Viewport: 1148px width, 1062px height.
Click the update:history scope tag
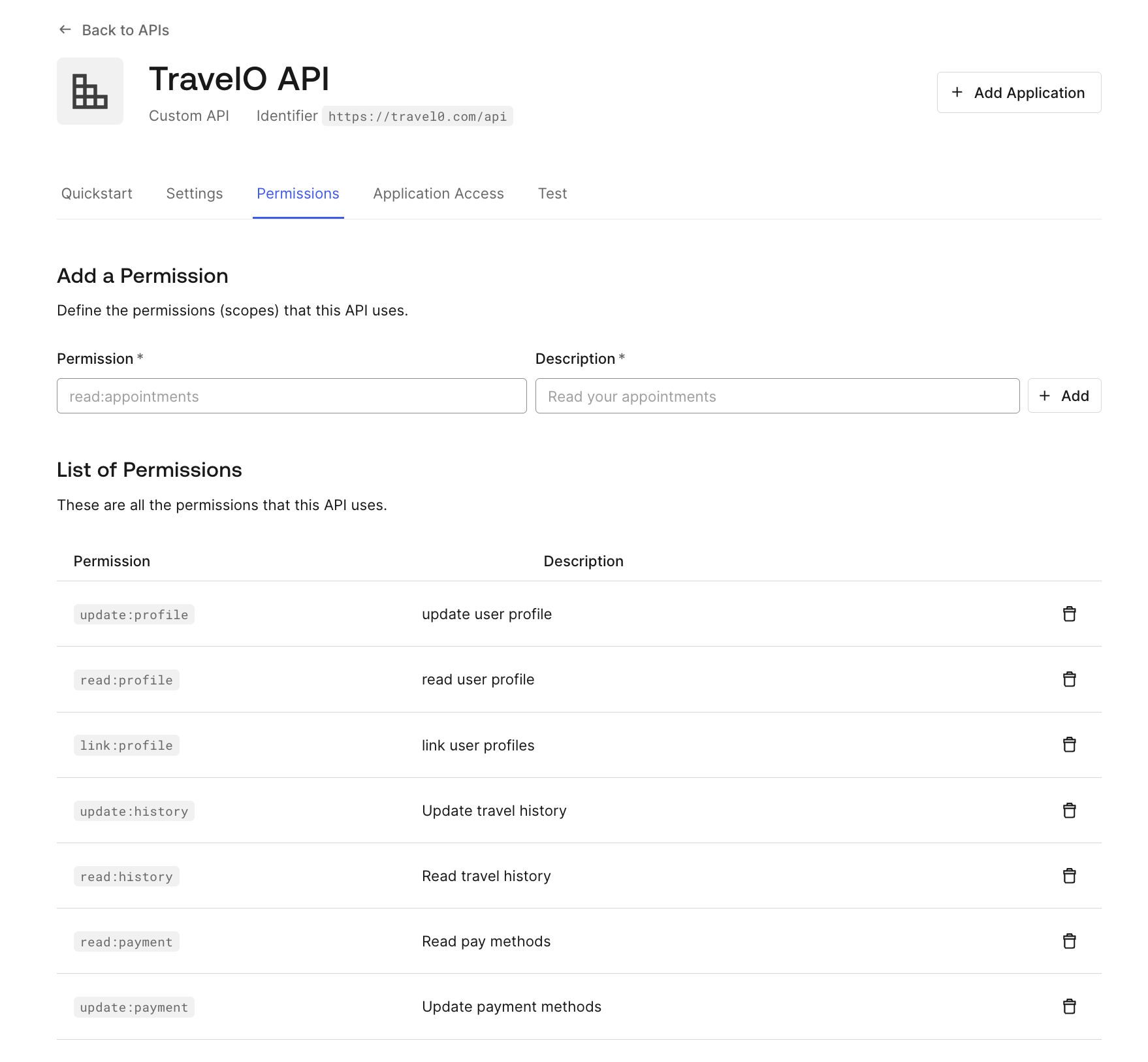134,811
